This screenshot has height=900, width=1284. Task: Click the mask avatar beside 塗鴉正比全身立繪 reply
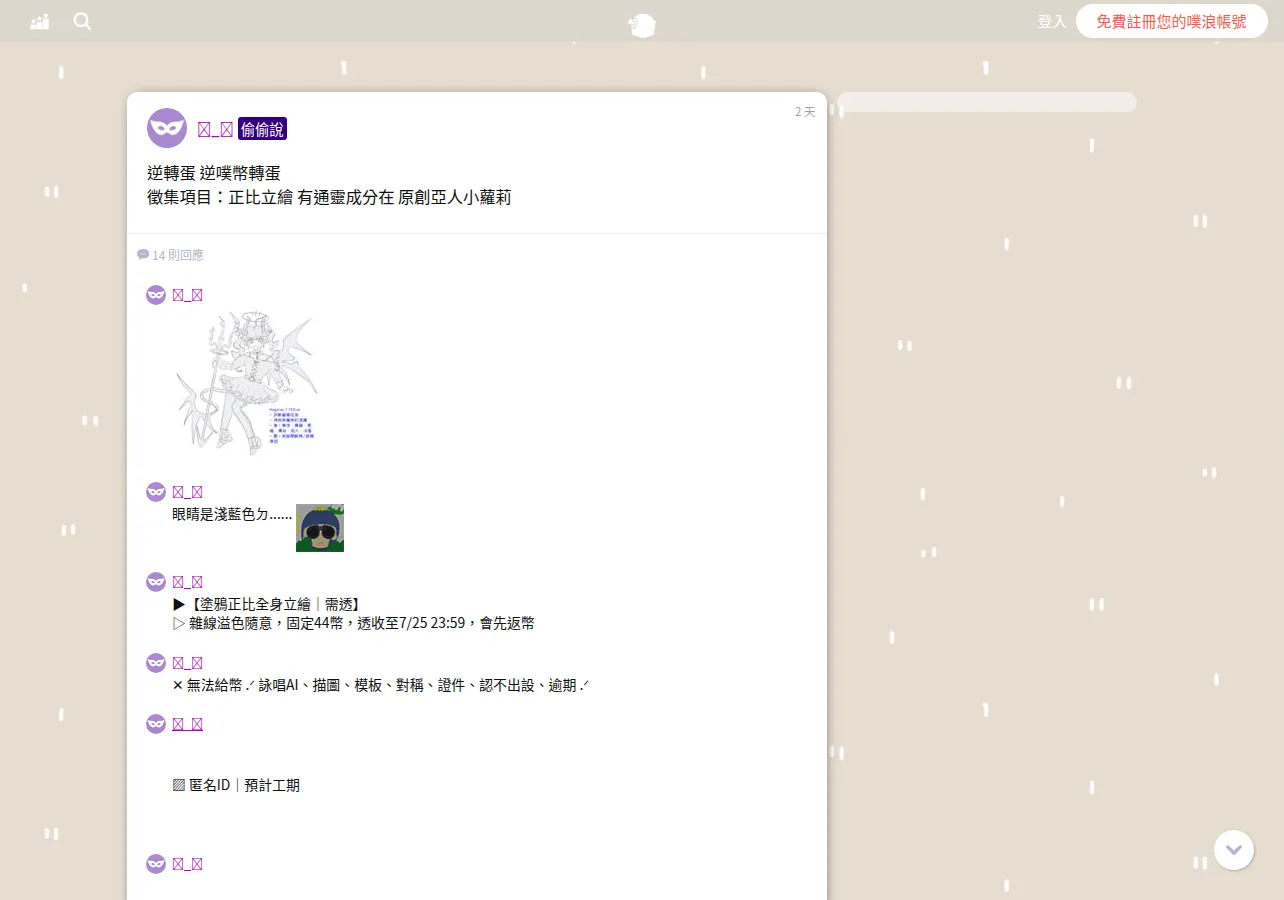156,582
